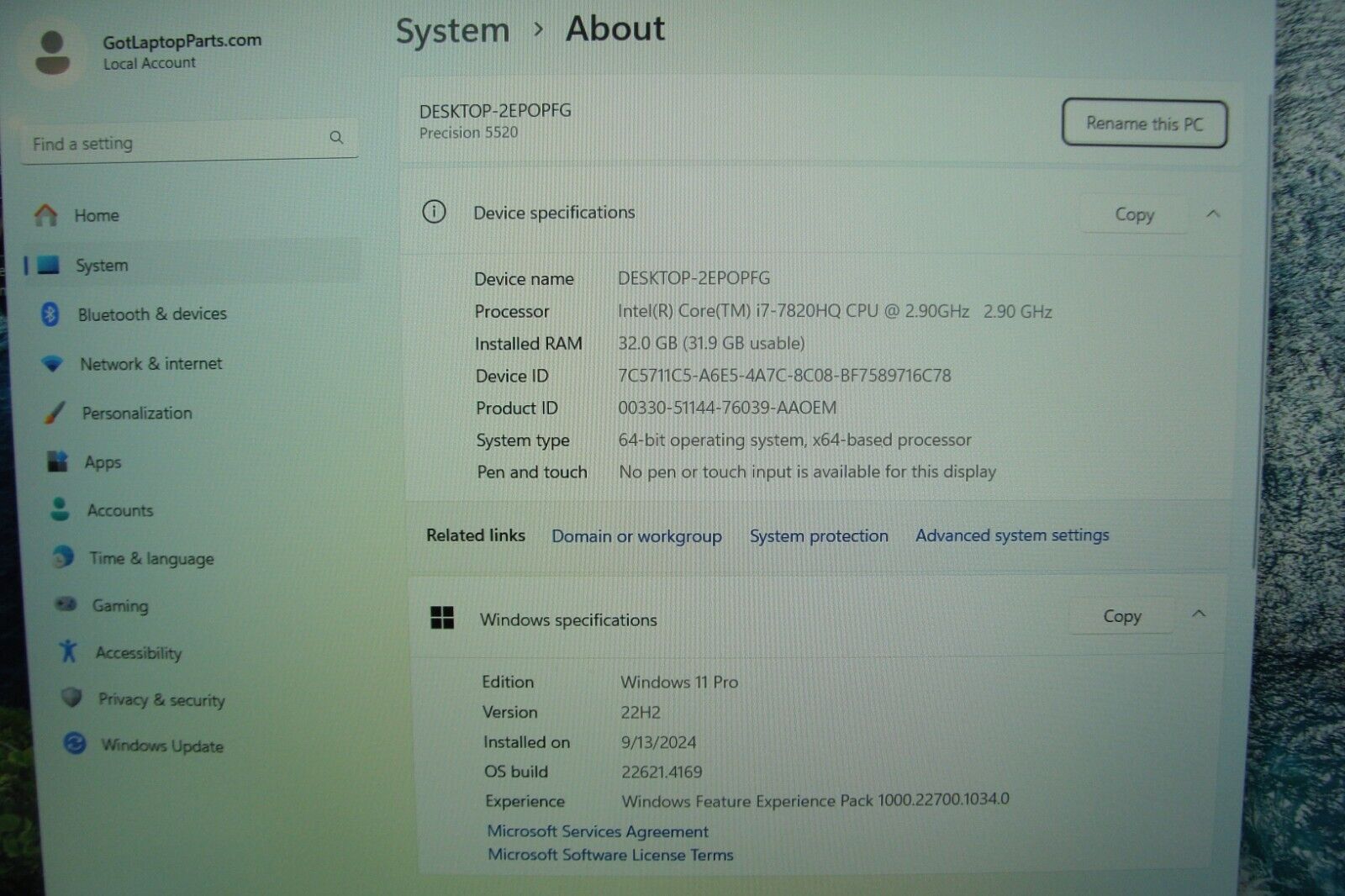Click the Home icon in sidebar
Viewport: 1345px width, 896px height.
pos(46,216)
